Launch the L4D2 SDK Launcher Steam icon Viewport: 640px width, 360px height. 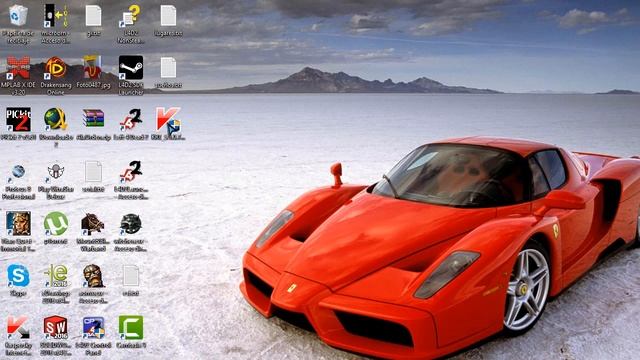point(131,67)
